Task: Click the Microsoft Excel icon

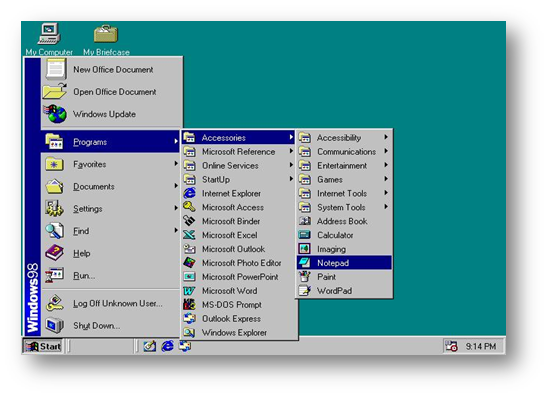Action: [189, 235]
